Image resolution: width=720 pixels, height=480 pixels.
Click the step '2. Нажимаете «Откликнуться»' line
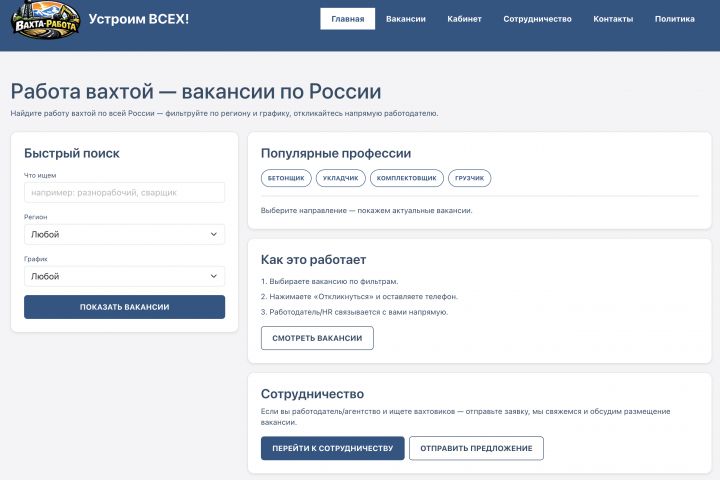click(359, 297)
